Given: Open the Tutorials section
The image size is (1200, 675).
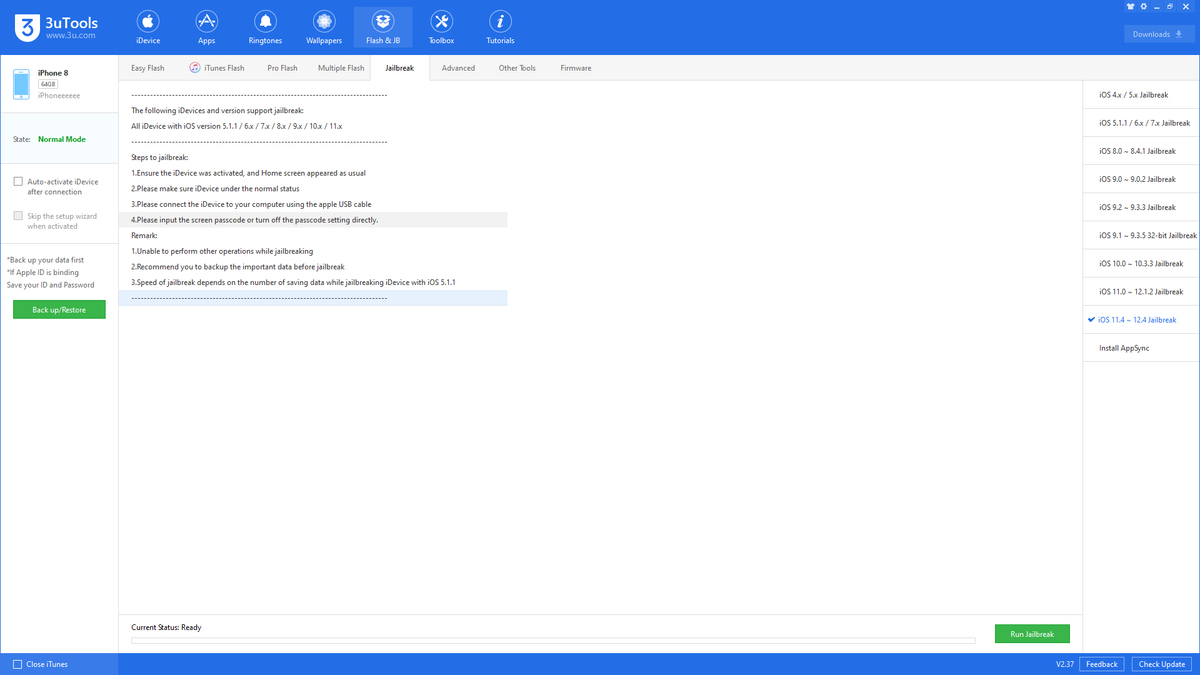Looking at the screenshot, I should pyautogui.click(x=500, y=27).
